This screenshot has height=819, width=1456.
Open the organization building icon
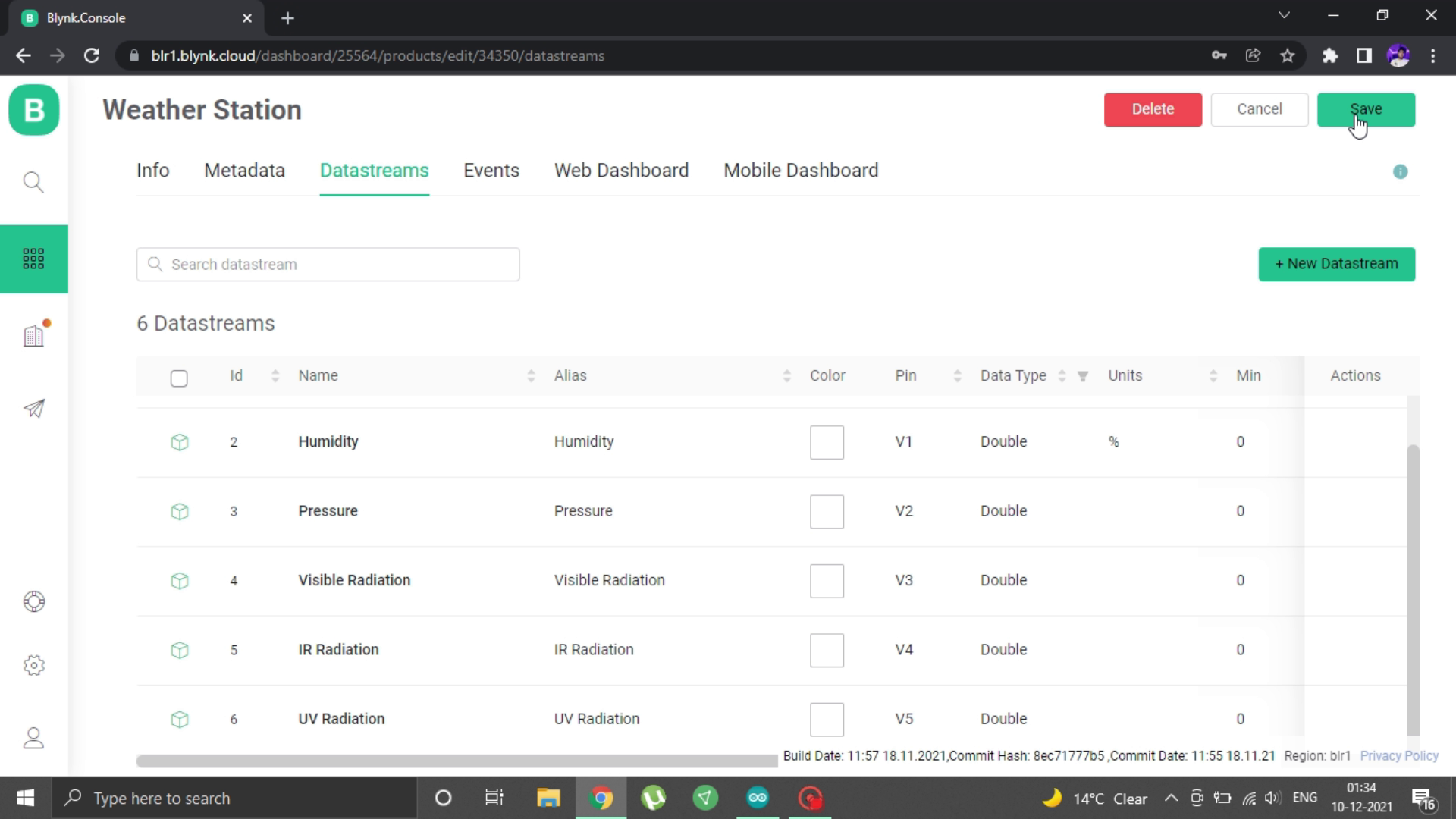[34, 335]
